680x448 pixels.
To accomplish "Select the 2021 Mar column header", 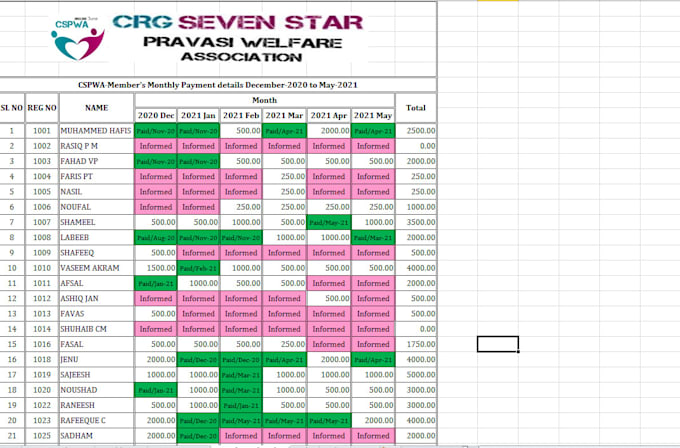I will tap(284, 115).
